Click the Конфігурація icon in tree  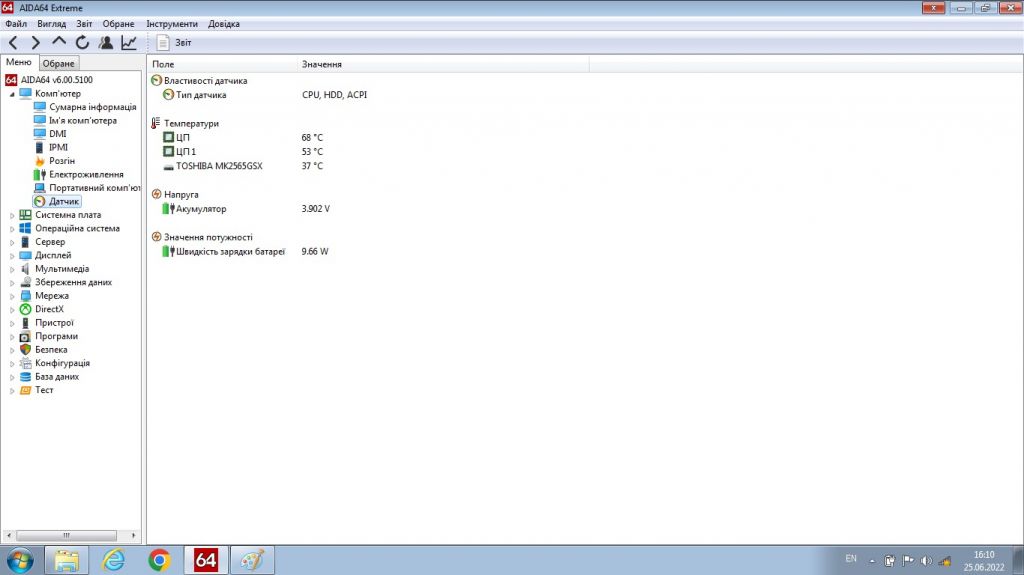click(25, 363)
